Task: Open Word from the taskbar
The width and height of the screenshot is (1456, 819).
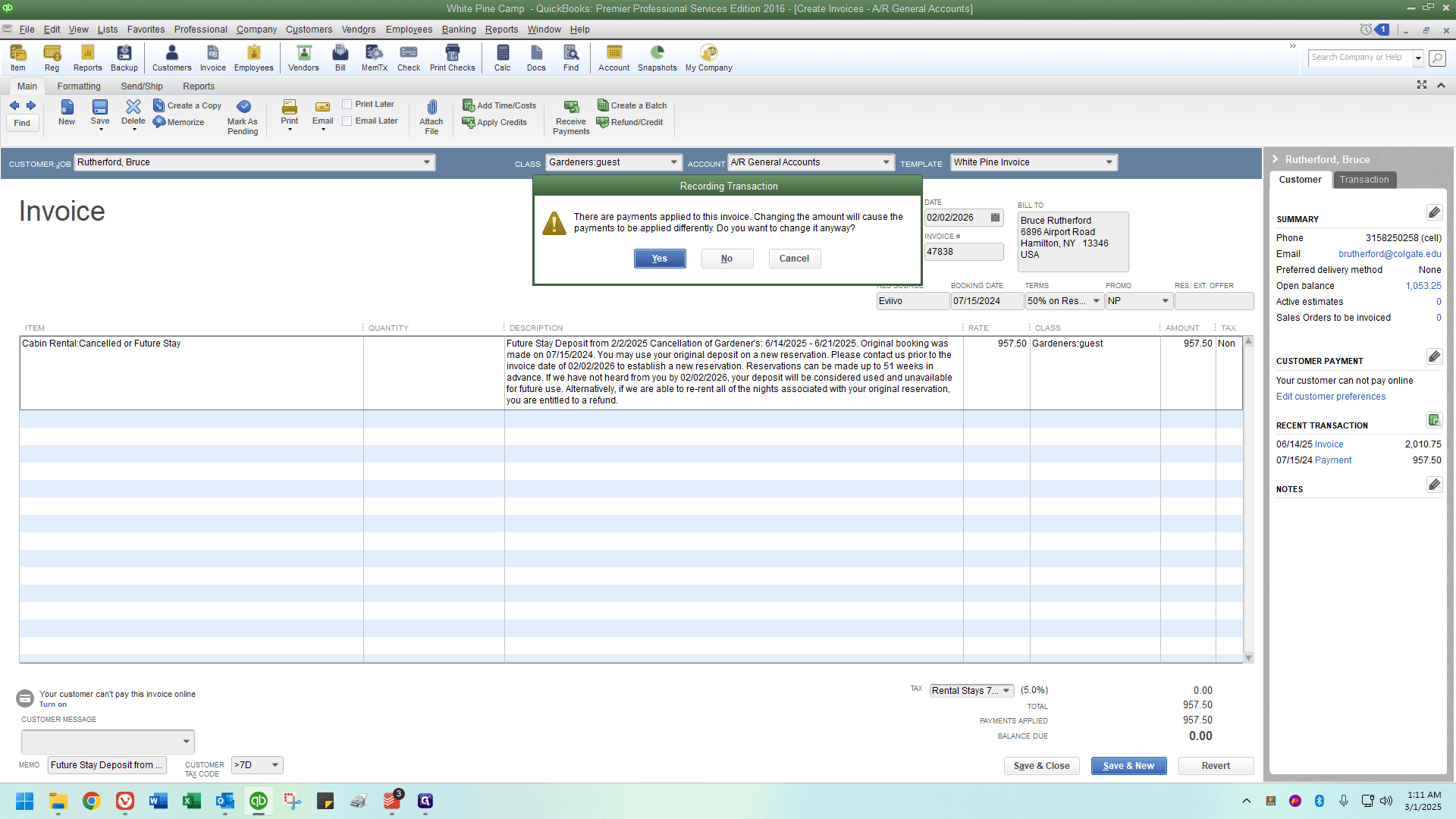Action: (158, 801)
